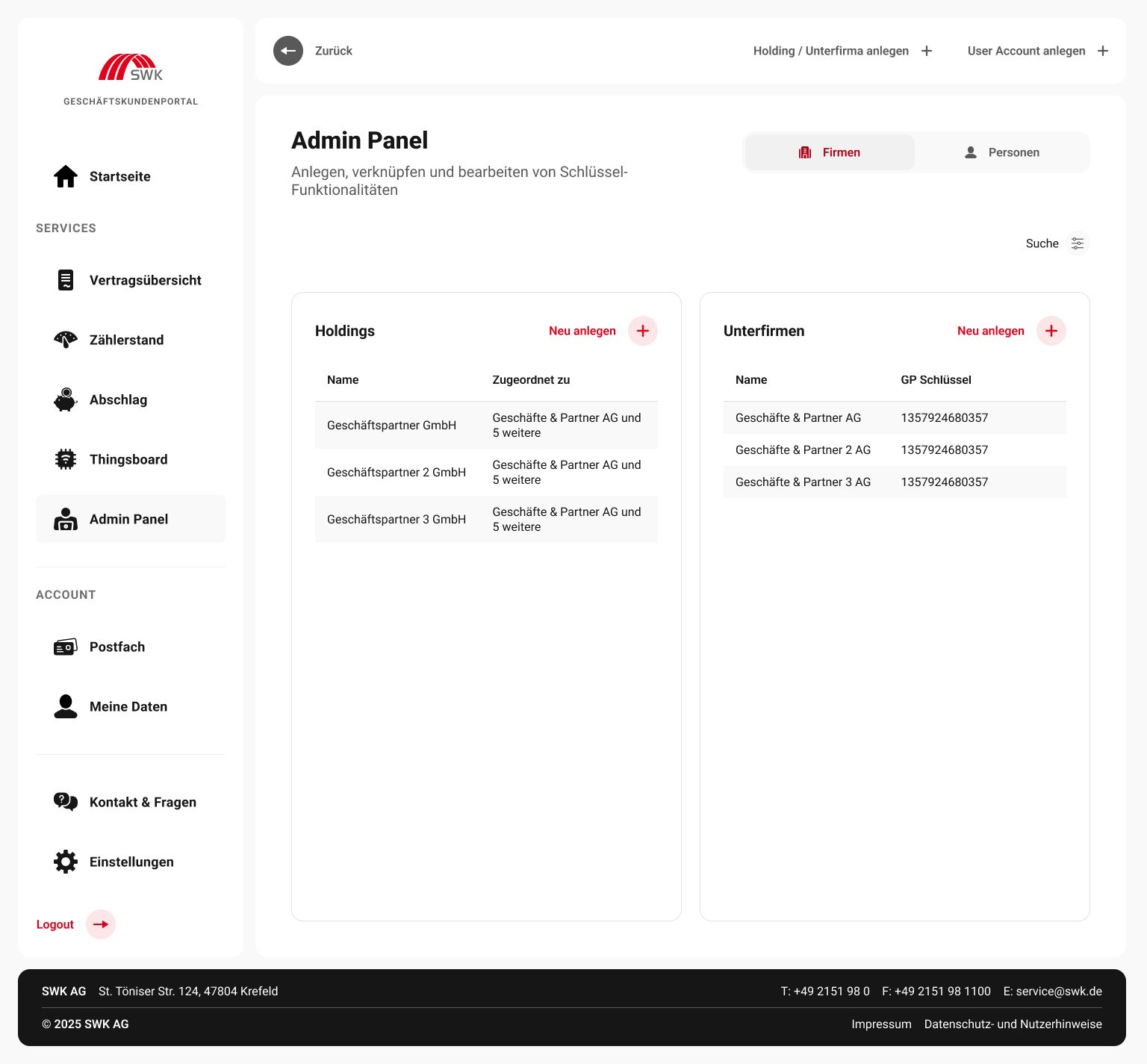1147x1064 pixels.
Task: Click Neu anlegen in Unterfirmen card
Action: [x=991, y=331]
